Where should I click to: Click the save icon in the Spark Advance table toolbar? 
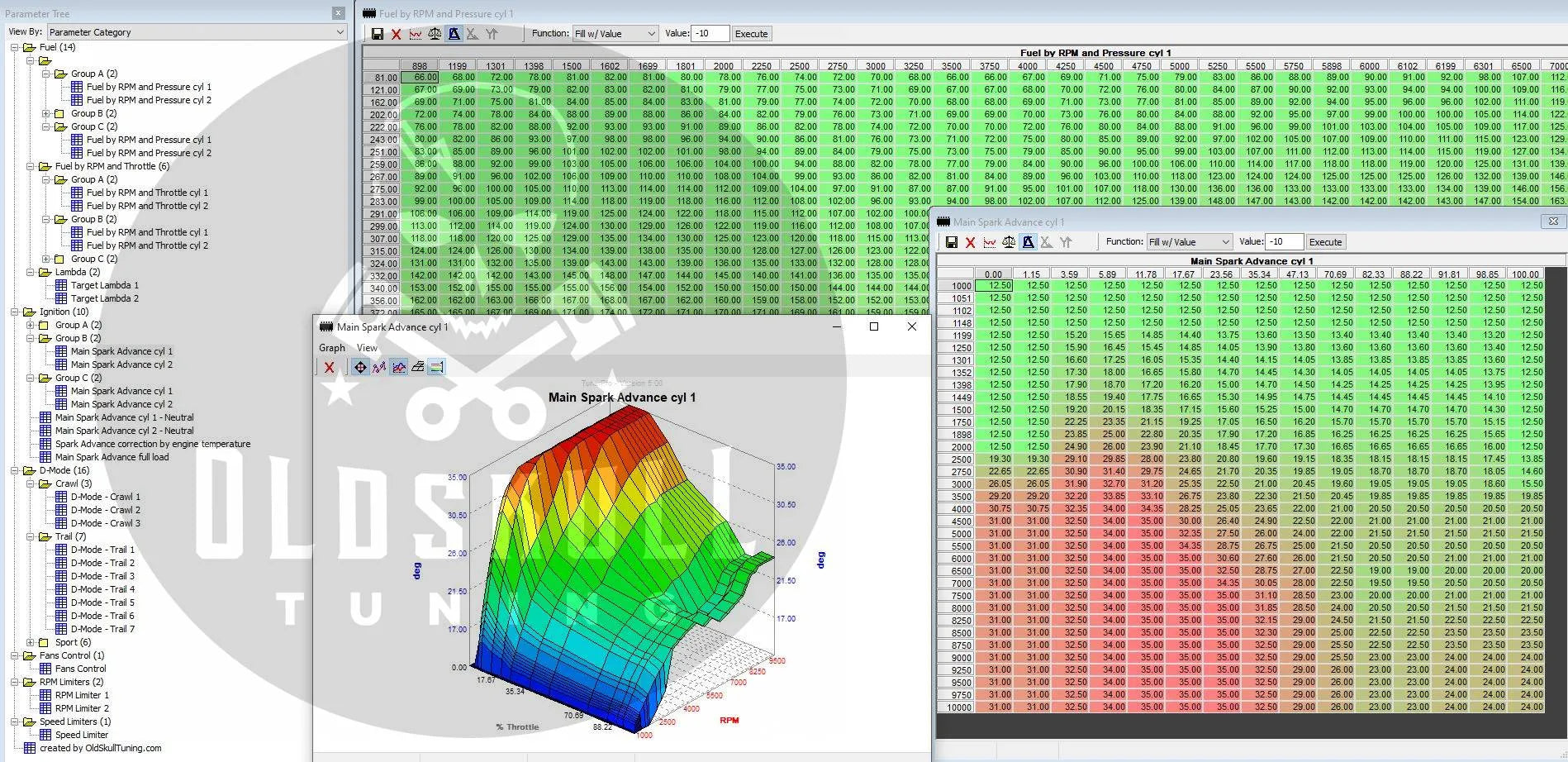point(952,242)
